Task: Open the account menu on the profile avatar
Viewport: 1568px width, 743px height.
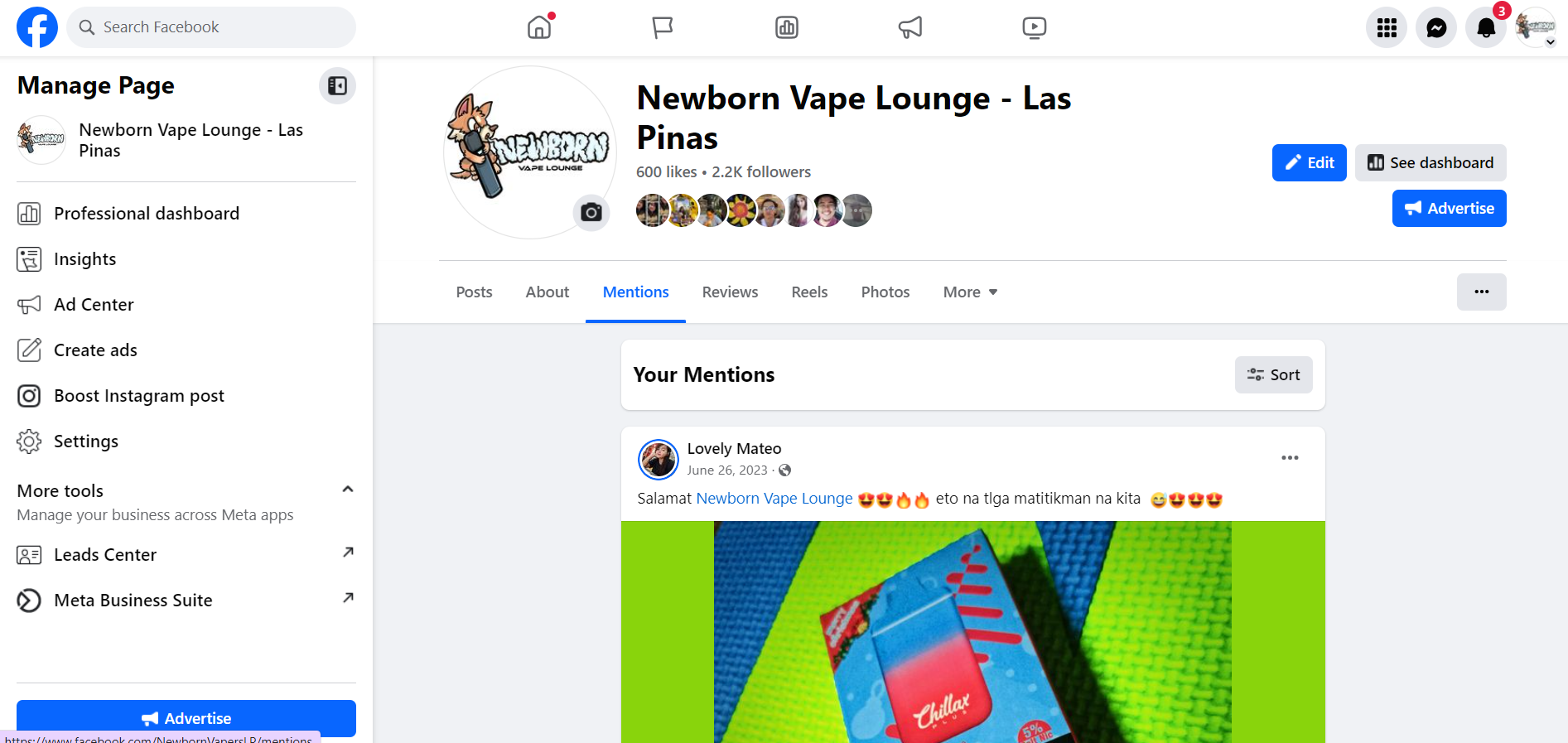Action: click(1536, 28)
